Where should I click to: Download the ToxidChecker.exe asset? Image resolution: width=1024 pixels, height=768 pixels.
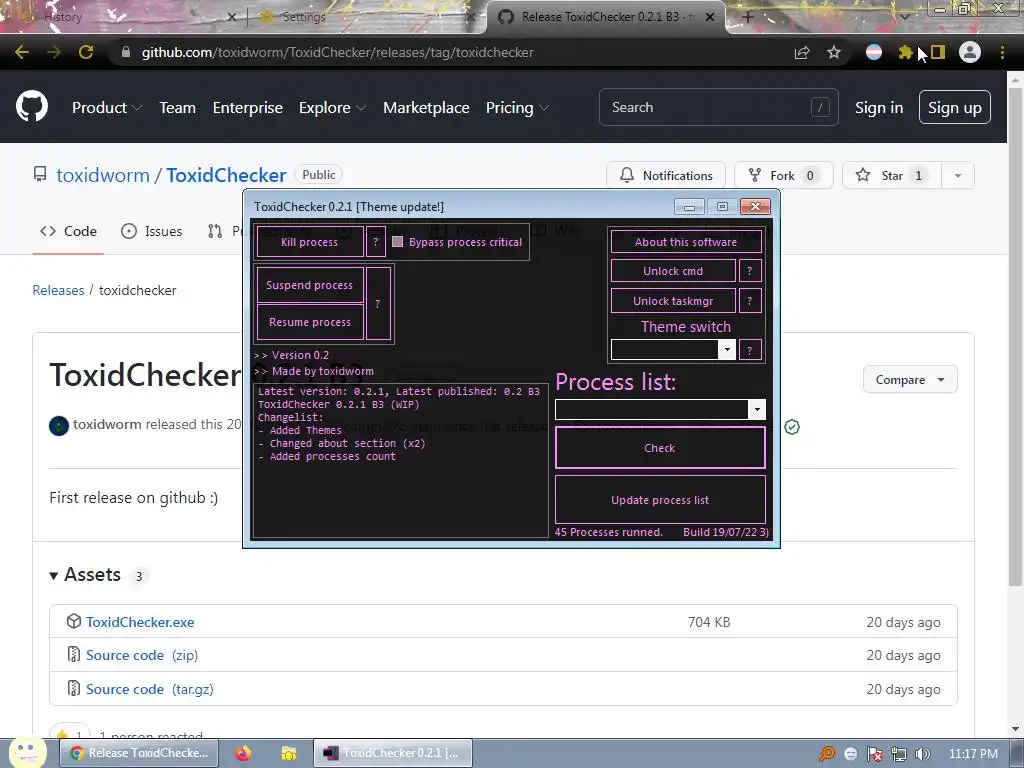(140, 622)
